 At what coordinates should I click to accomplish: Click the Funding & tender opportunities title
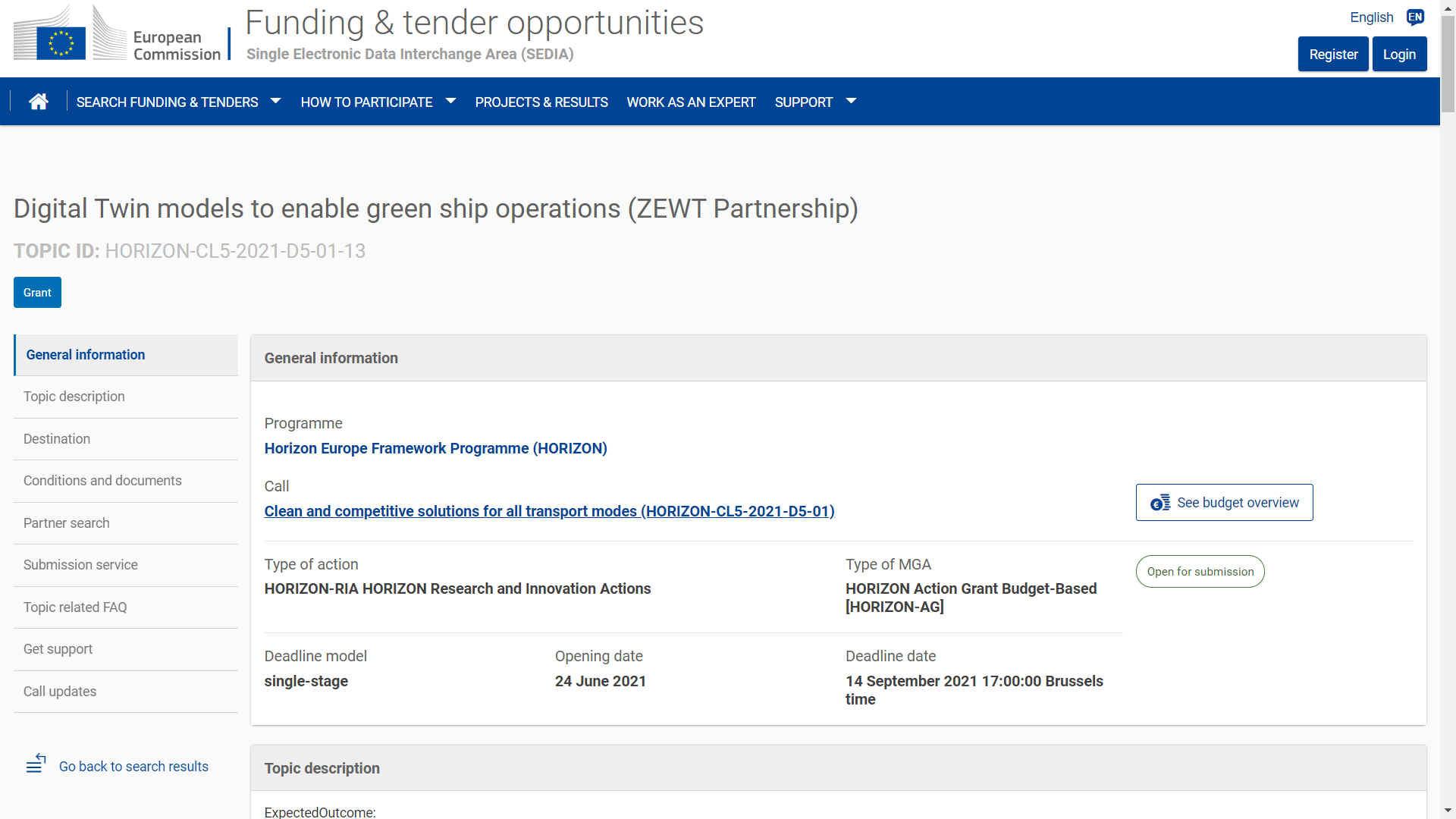click(474, 23)
